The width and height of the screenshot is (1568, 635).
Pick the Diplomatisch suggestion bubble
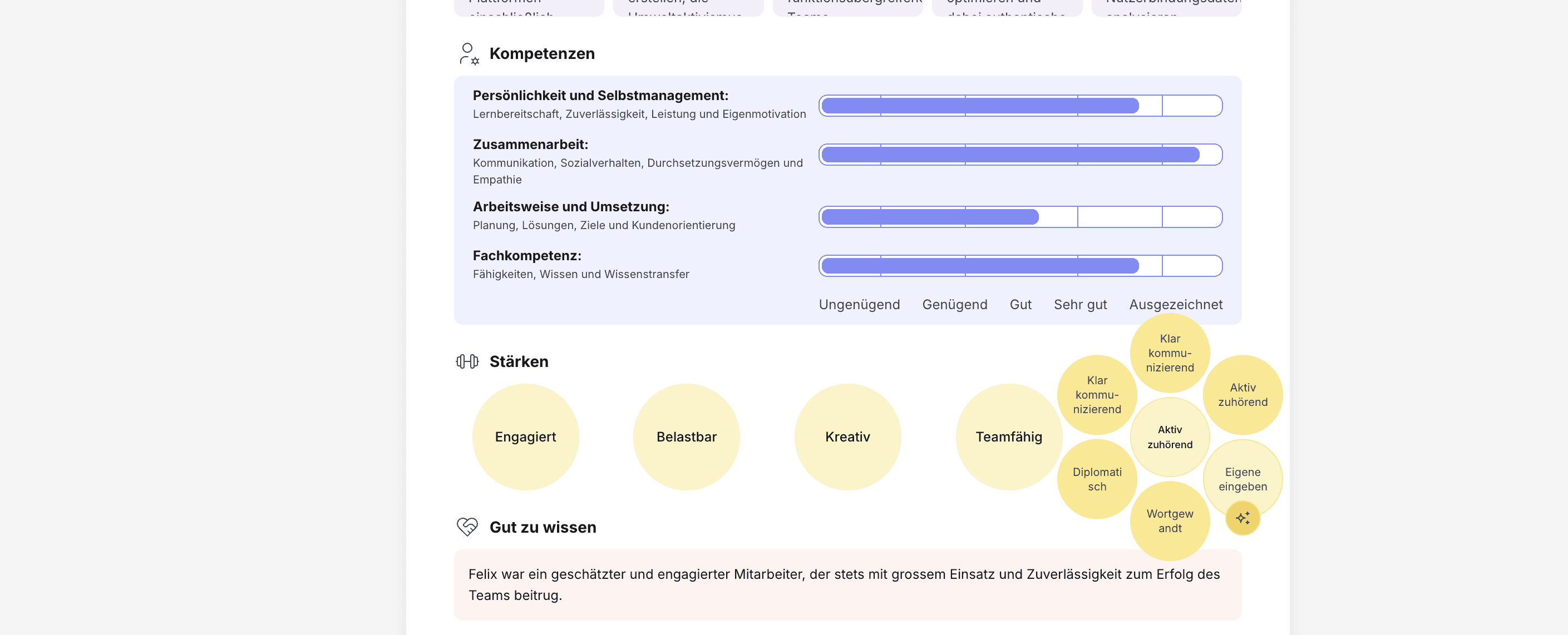1096,479
